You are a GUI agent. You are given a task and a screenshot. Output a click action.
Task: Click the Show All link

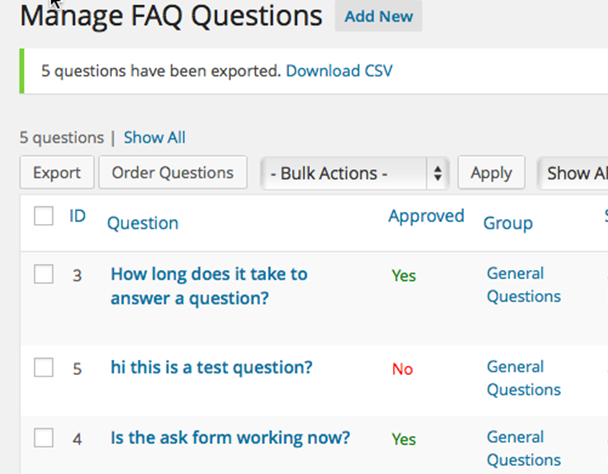click(154, 138)
